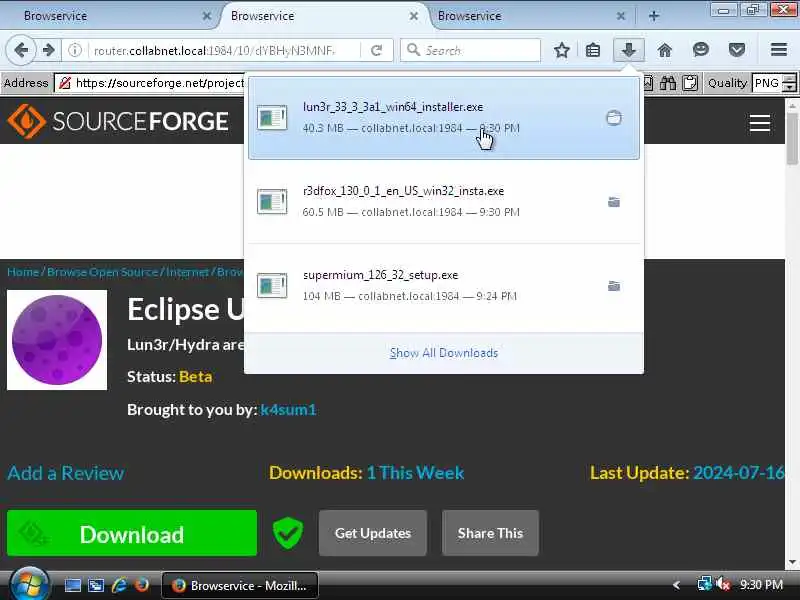
Task: Bookmark this page with the star
Action: 562,50
